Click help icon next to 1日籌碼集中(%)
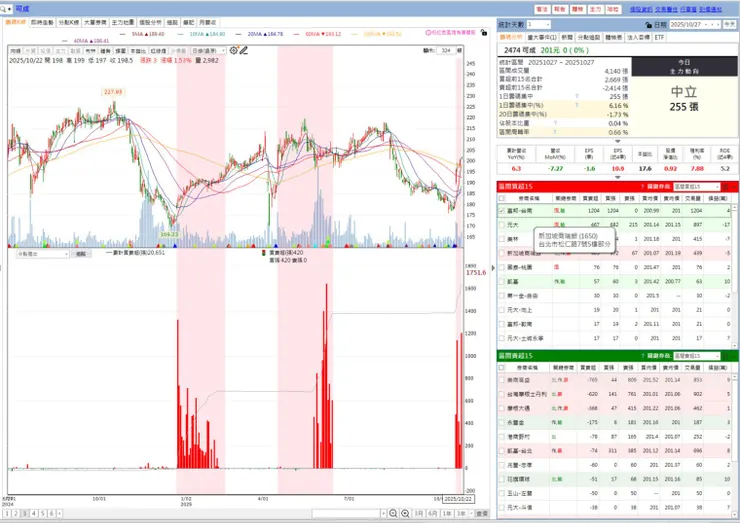 577,105
